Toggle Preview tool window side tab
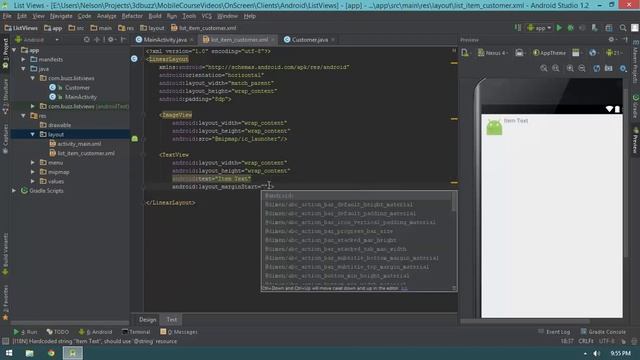640x360 pixels. pyautogui.click(x=636, y=141)
